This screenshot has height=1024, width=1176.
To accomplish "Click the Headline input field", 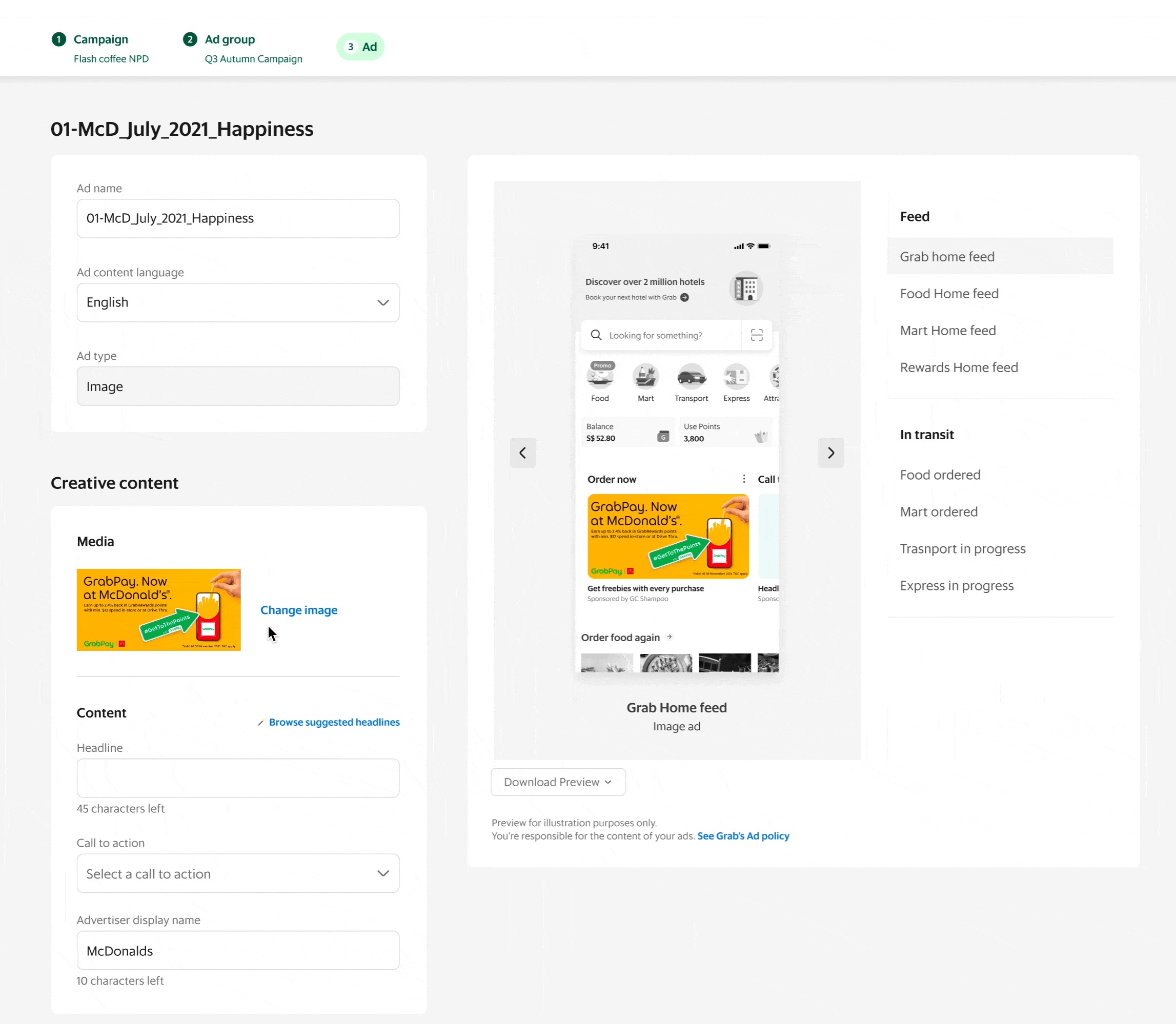I will coord(237,778).
